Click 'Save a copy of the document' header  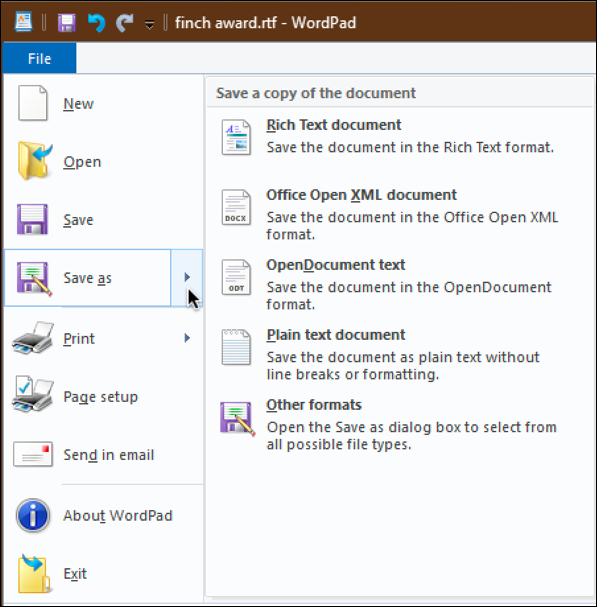[x=316, y=93]
